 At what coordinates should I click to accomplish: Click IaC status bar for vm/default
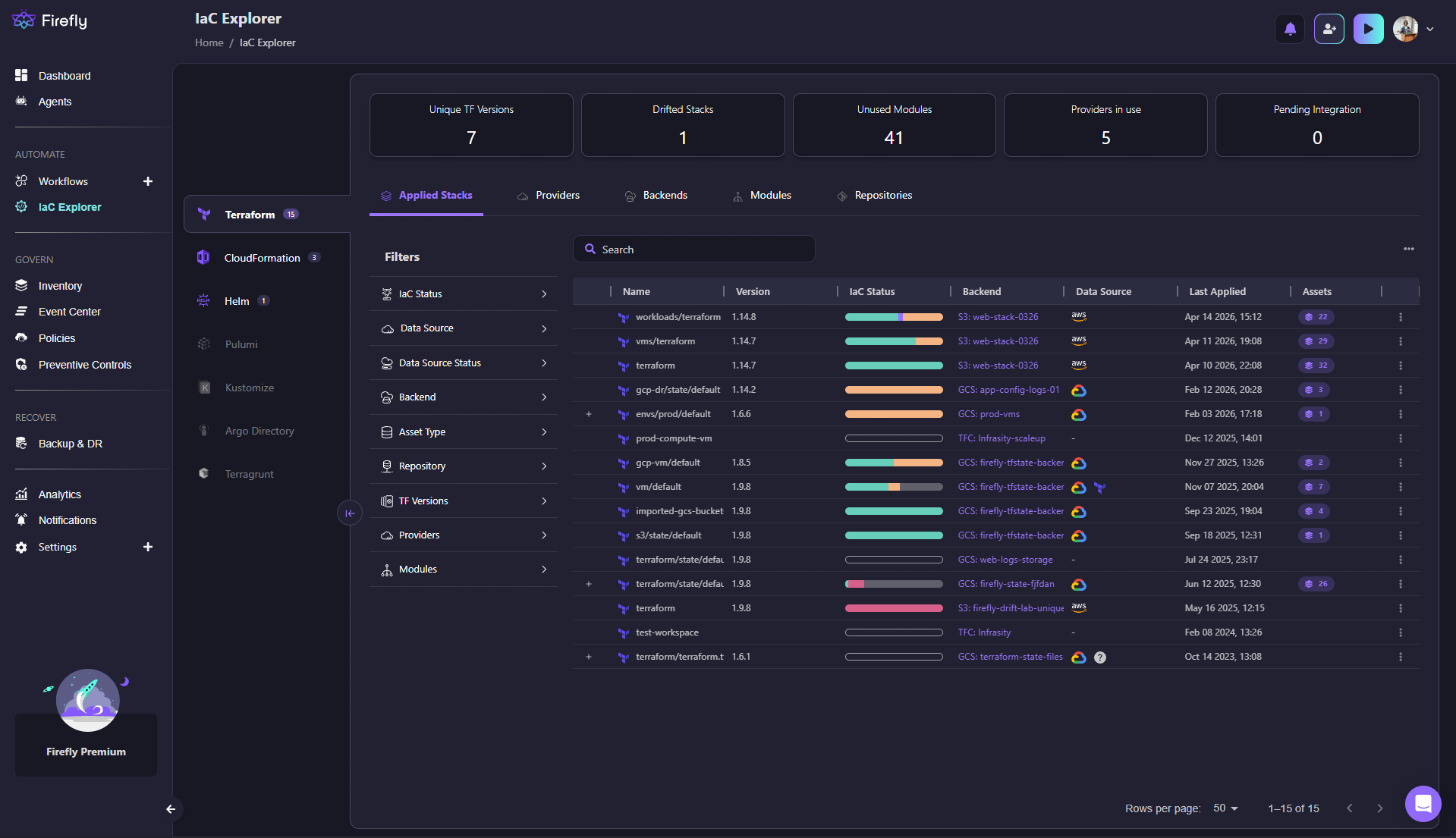(894, 487)
